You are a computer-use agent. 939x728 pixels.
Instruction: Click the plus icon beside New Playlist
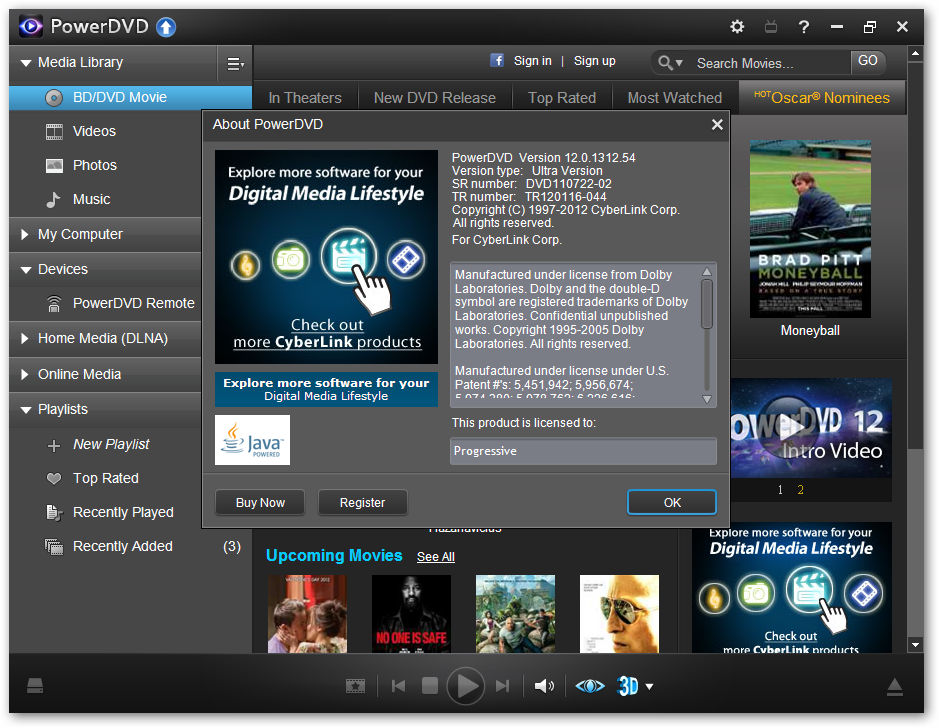click(54, 445)
